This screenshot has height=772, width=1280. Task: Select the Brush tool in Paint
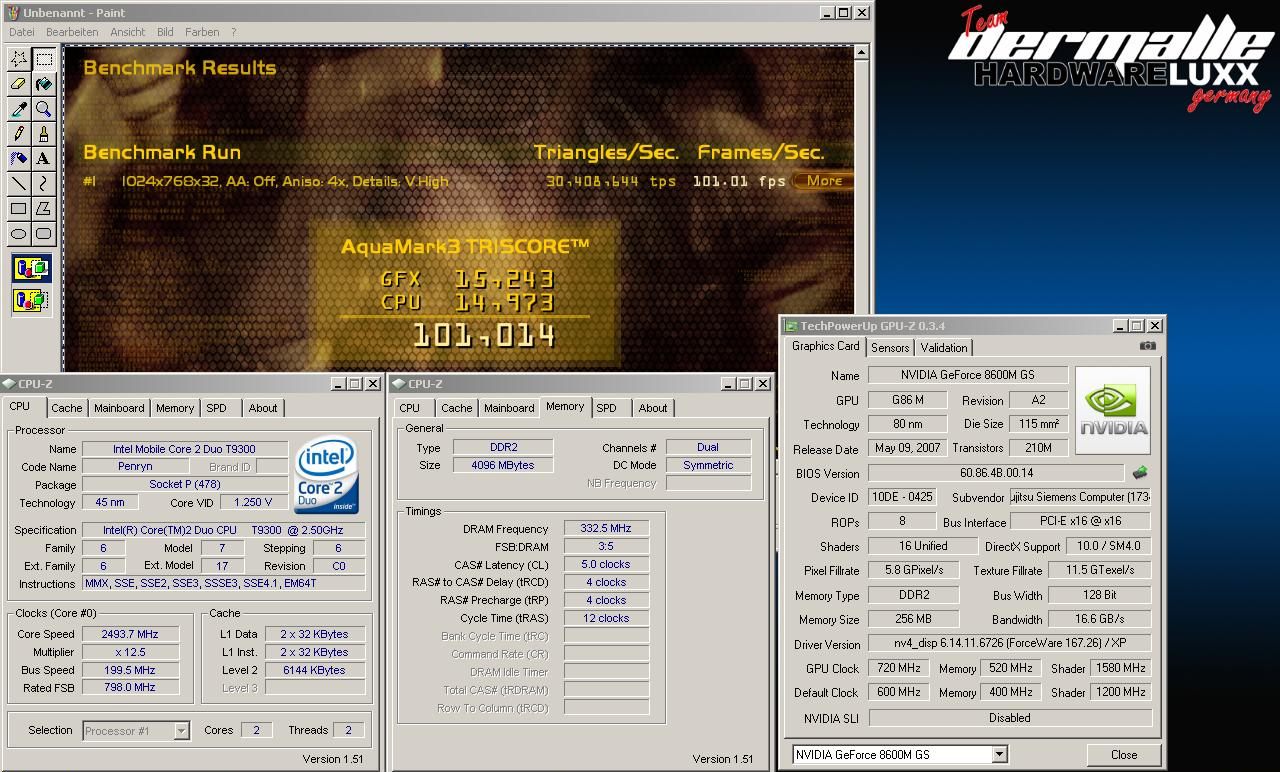(x=44, y=134)
